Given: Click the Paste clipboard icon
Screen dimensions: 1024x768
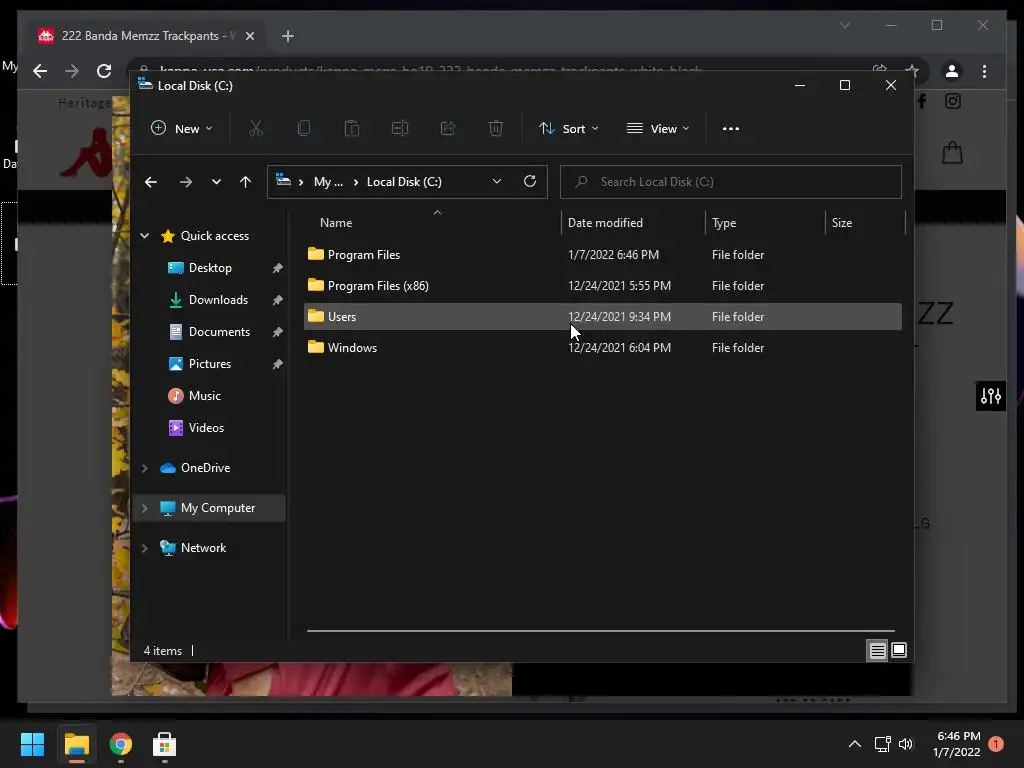Looking at the screenshot, I should [352, 129].
